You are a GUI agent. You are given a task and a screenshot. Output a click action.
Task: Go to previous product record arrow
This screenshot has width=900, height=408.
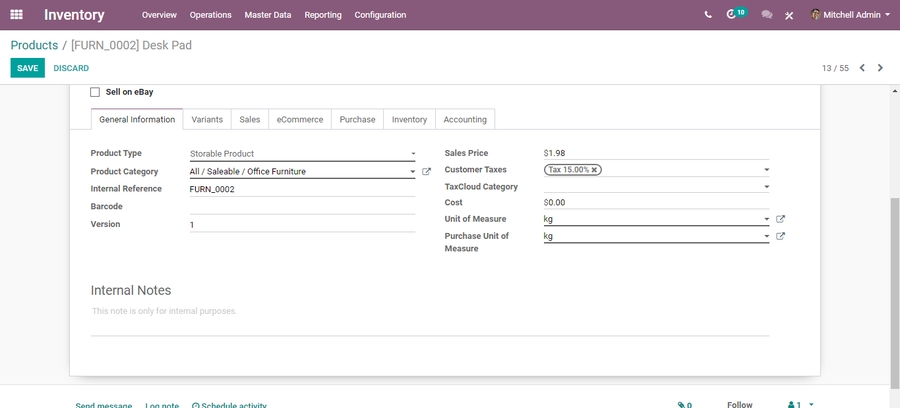862,68
